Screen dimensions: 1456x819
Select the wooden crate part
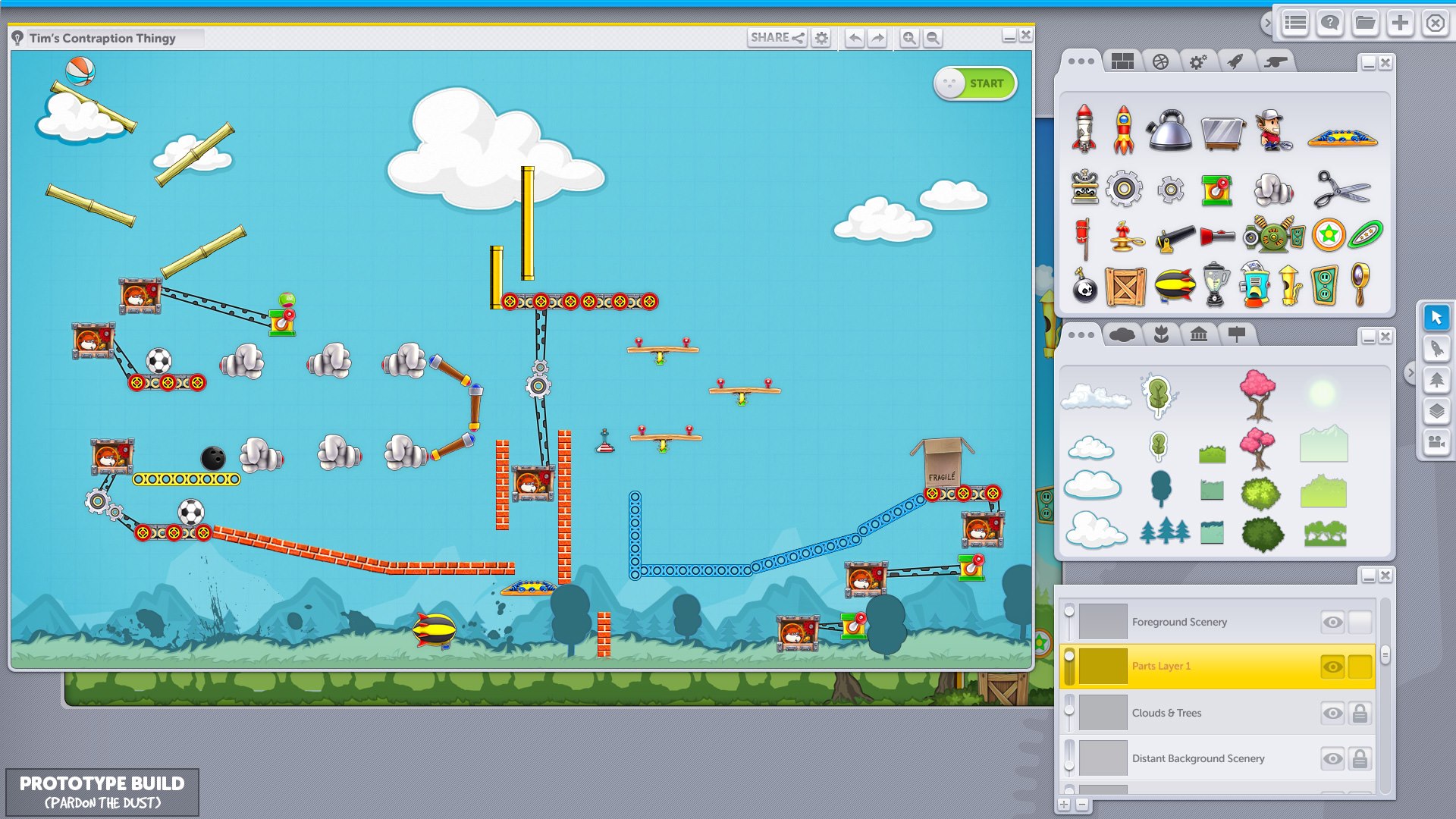(x=1125, y=287)
